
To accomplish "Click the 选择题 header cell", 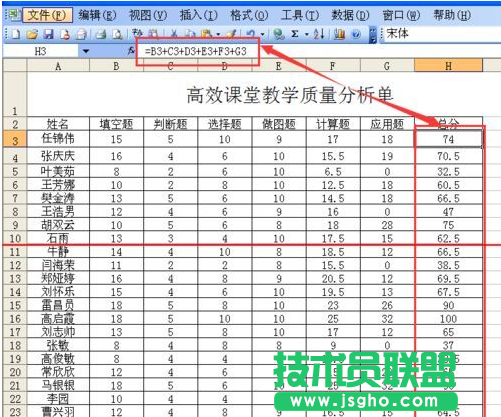I will click(225, 124).
